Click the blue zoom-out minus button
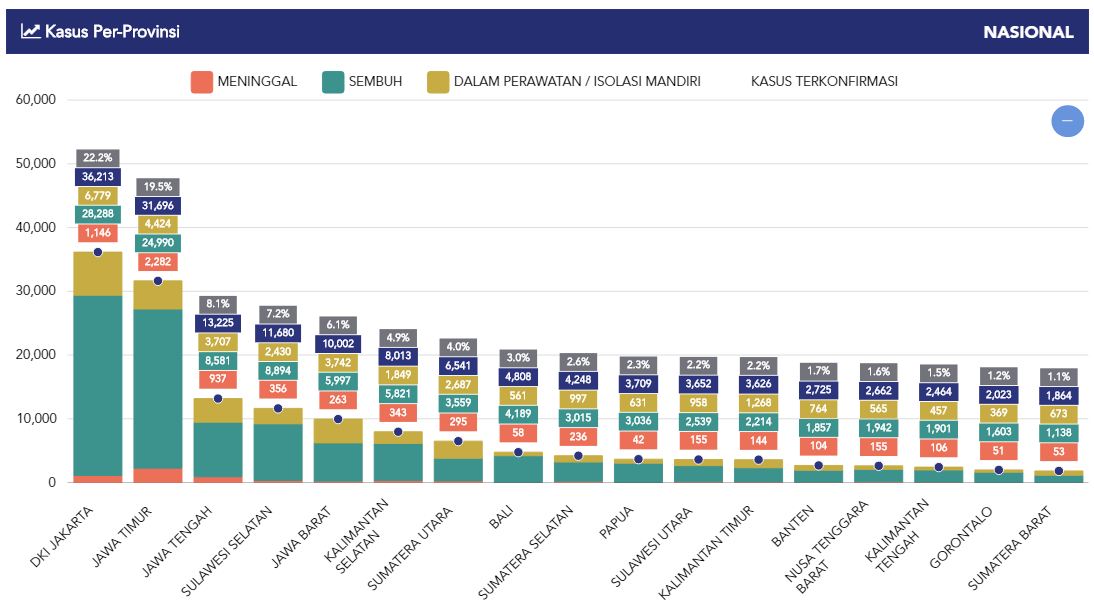Screen dimensions: 1094x601 (x=1067, y=120)
